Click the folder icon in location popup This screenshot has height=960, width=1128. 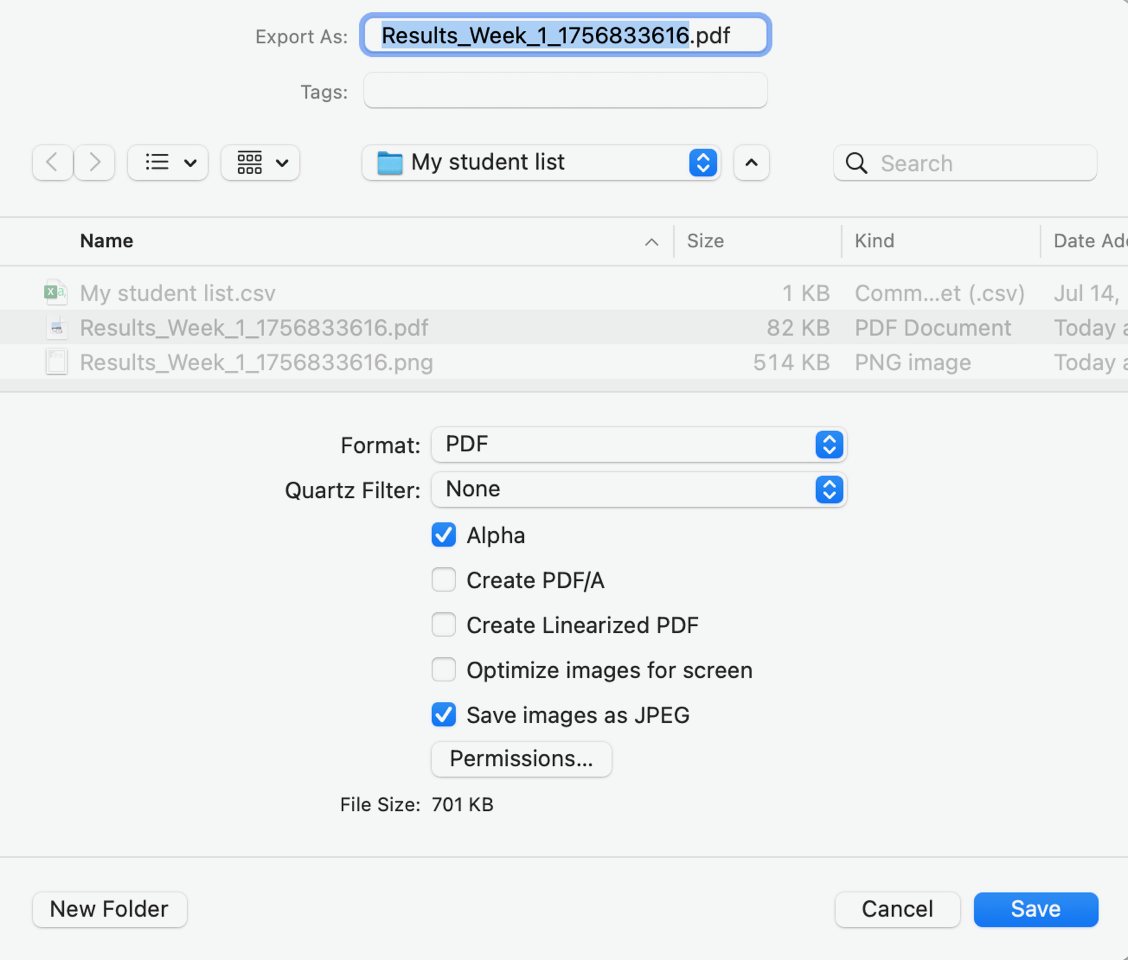pyautogui.click(x=389, y=163)
